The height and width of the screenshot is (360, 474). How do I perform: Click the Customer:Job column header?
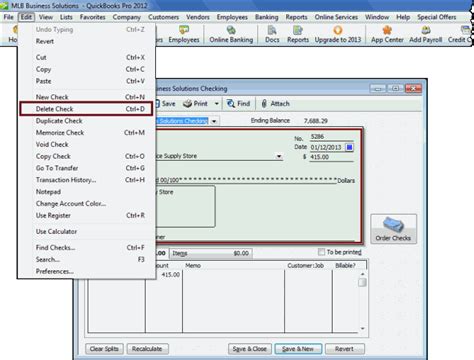point(306,266)
